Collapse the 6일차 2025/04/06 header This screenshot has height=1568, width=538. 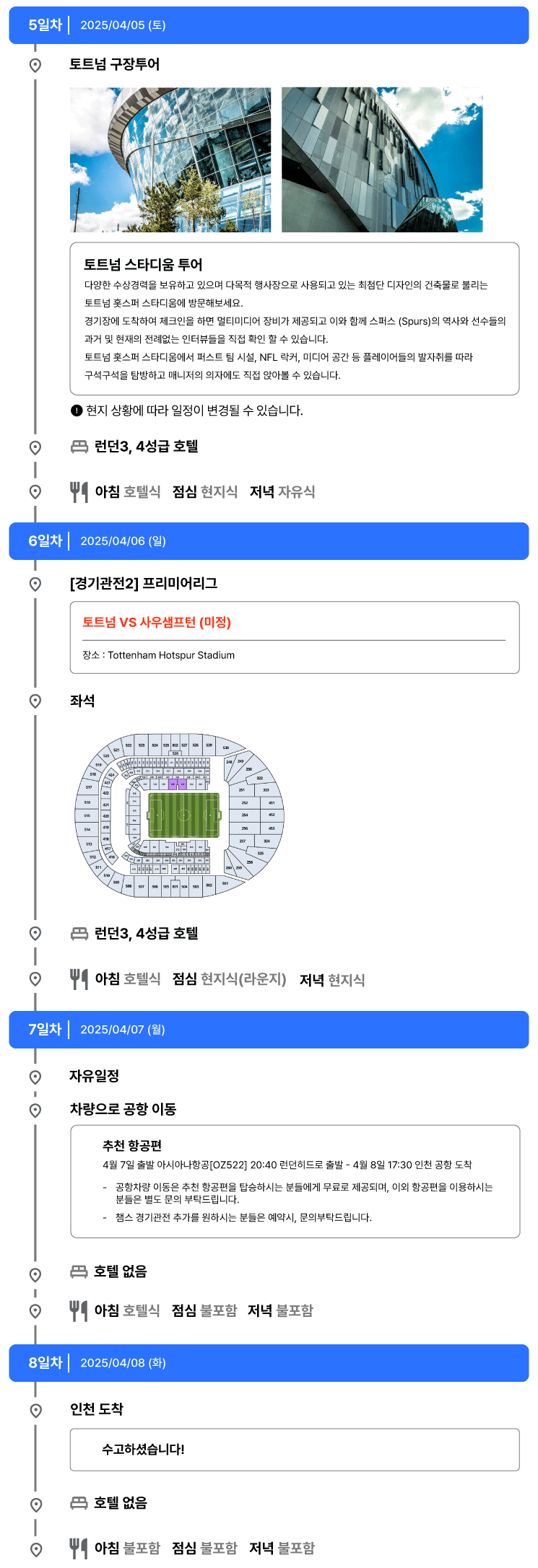(269, 541)
